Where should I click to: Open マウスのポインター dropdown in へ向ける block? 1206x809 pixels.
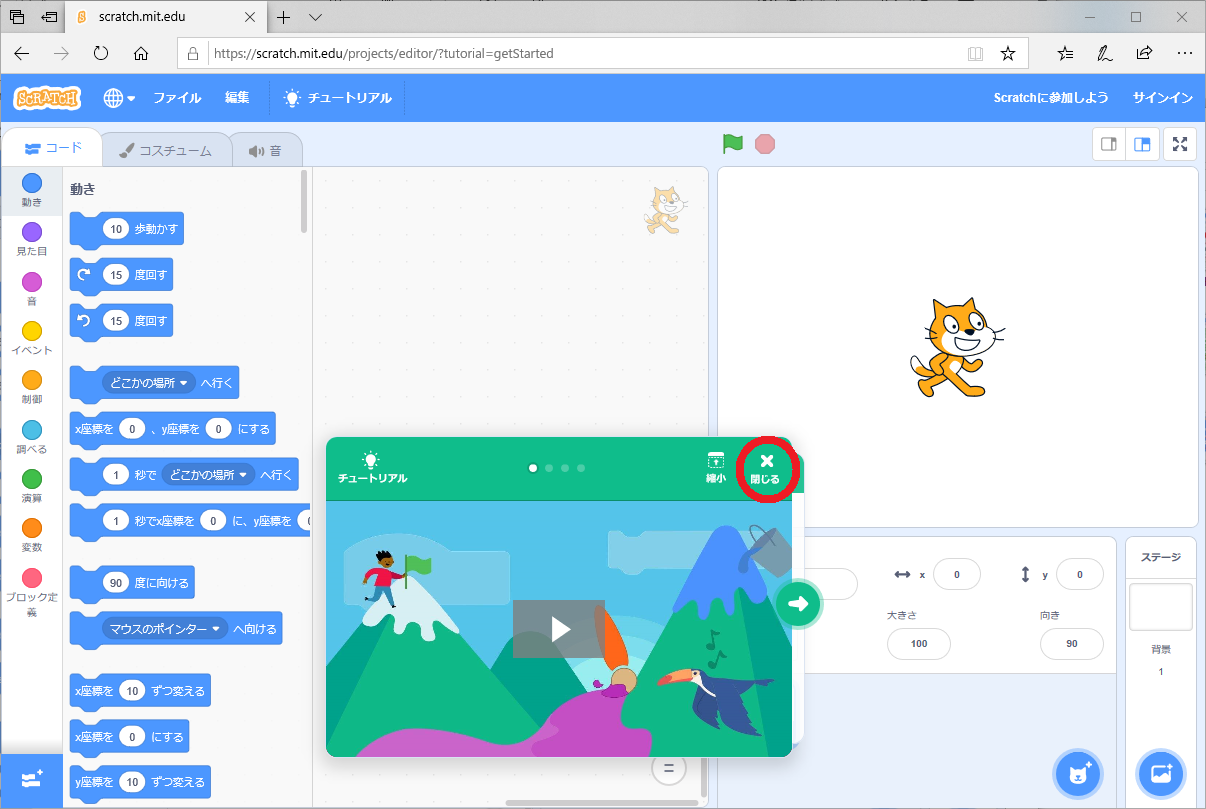(x=165, y=629)
